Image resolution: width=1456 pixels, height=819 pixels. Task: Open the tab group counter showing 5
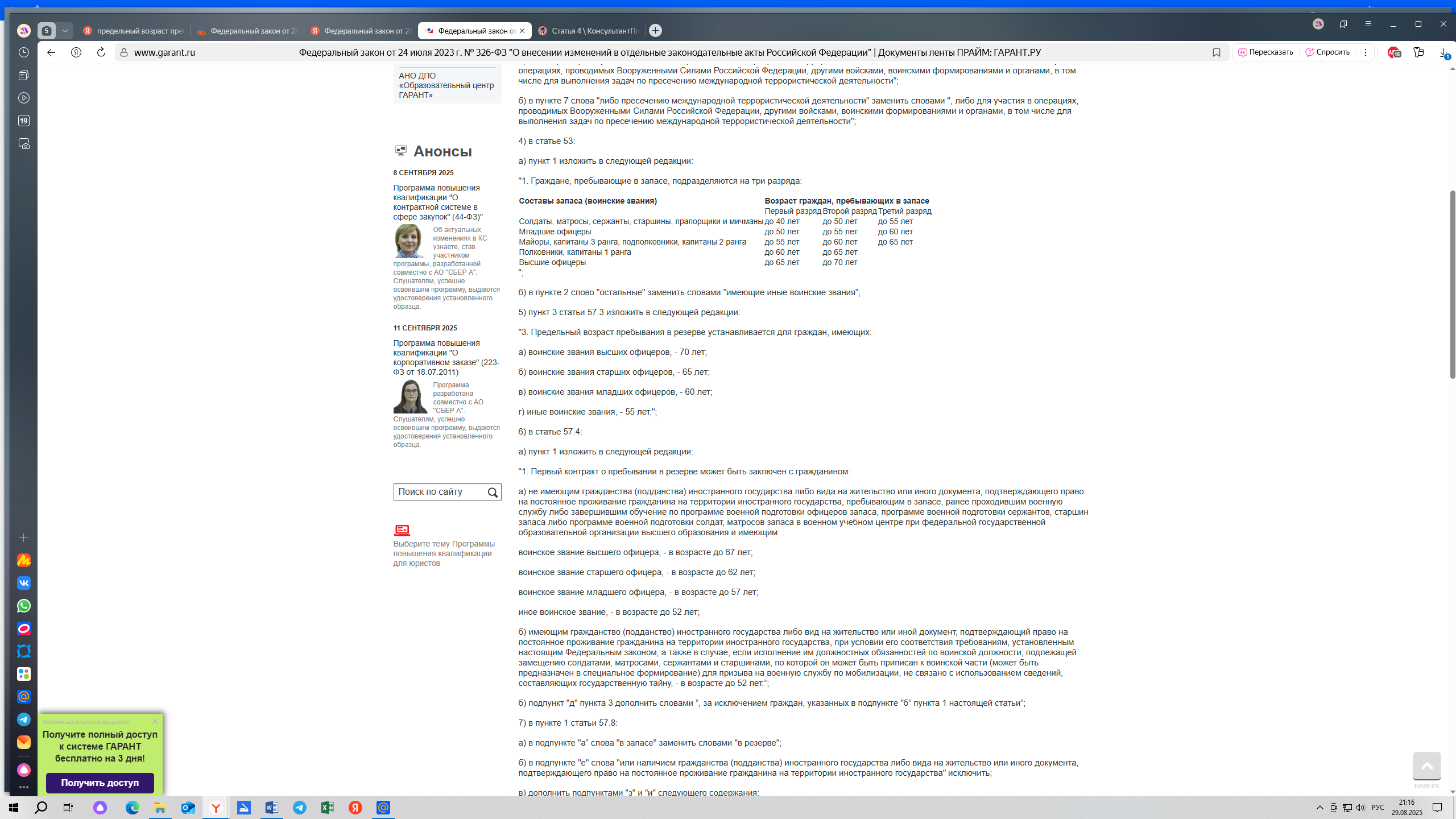pos(47,31)
